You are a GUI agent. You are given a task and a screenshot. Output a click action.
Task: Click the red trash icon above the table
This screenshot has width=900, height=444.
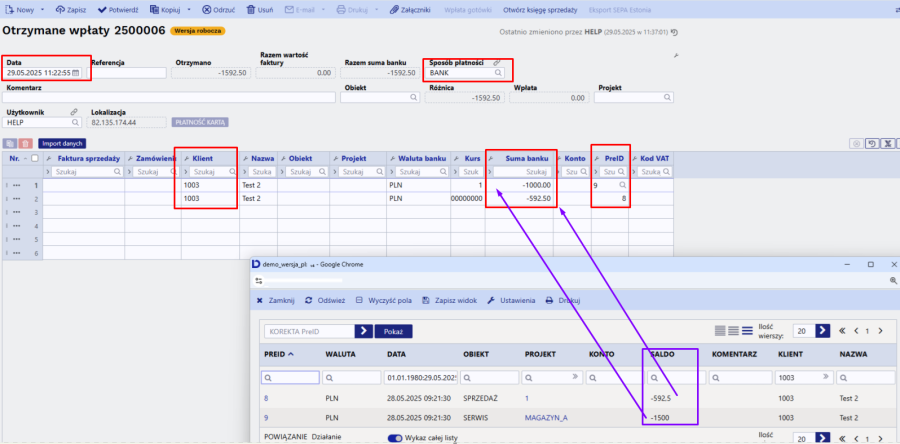26,143
